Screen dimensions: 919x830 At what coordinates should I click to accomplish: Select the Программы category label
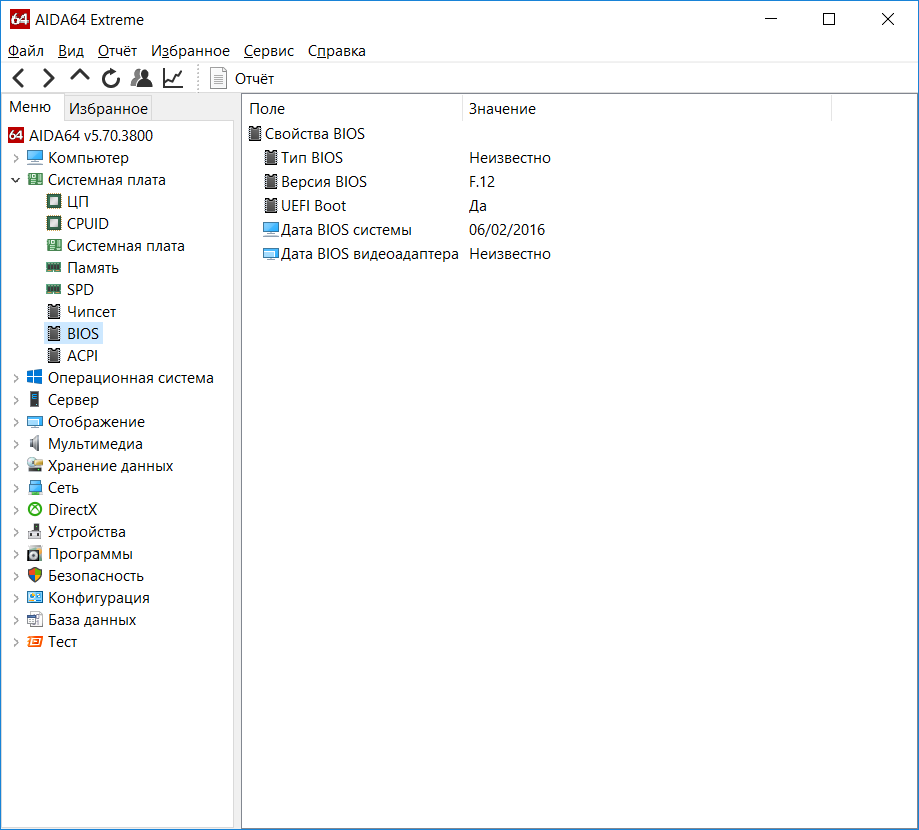pos(90,554)
